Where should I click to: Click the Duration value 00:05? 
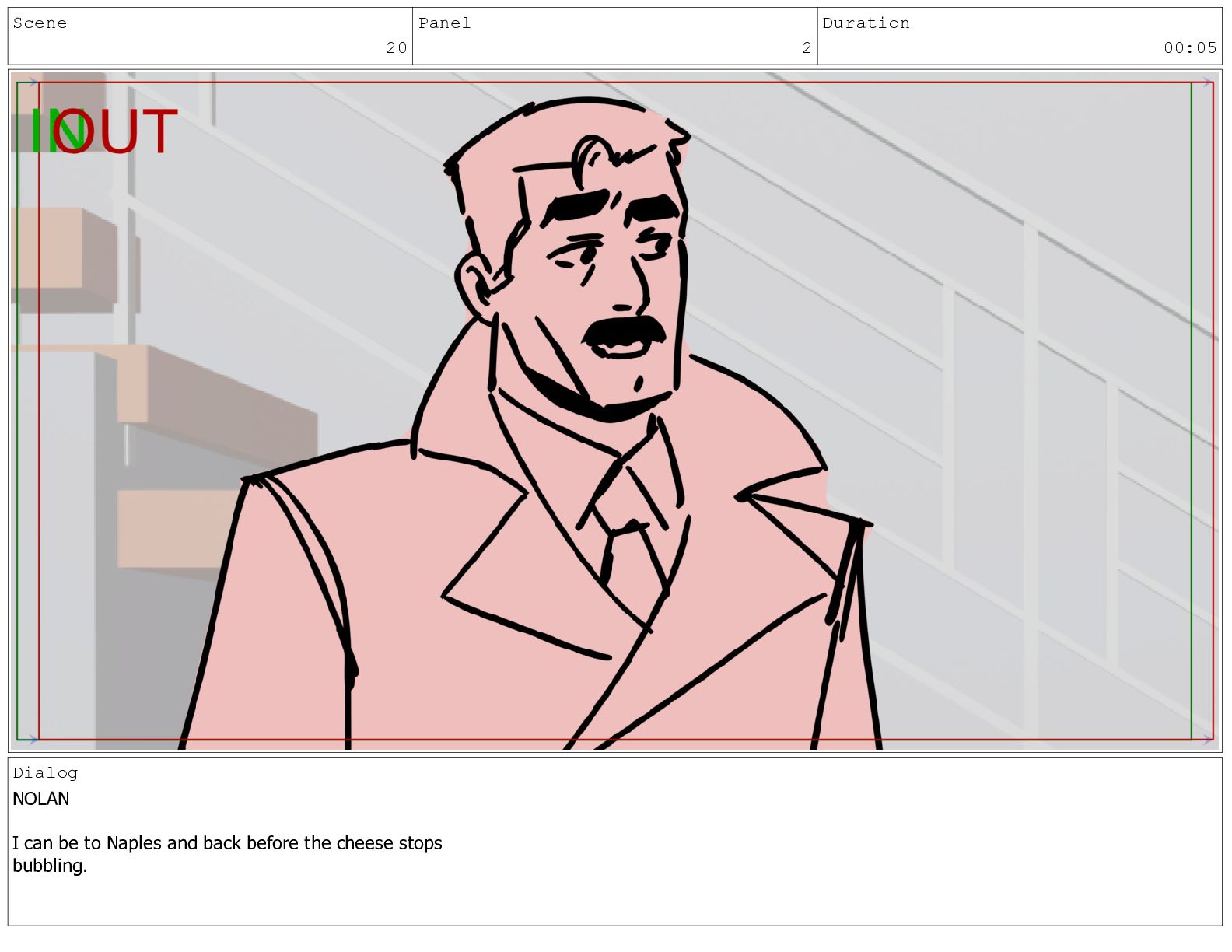click(x=1190, y=47)
